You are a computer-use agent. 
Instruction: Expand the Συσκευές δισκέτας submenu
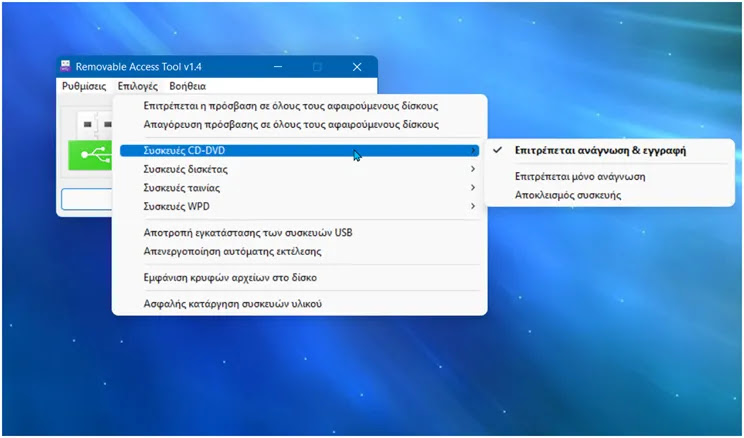click(299, 169)
